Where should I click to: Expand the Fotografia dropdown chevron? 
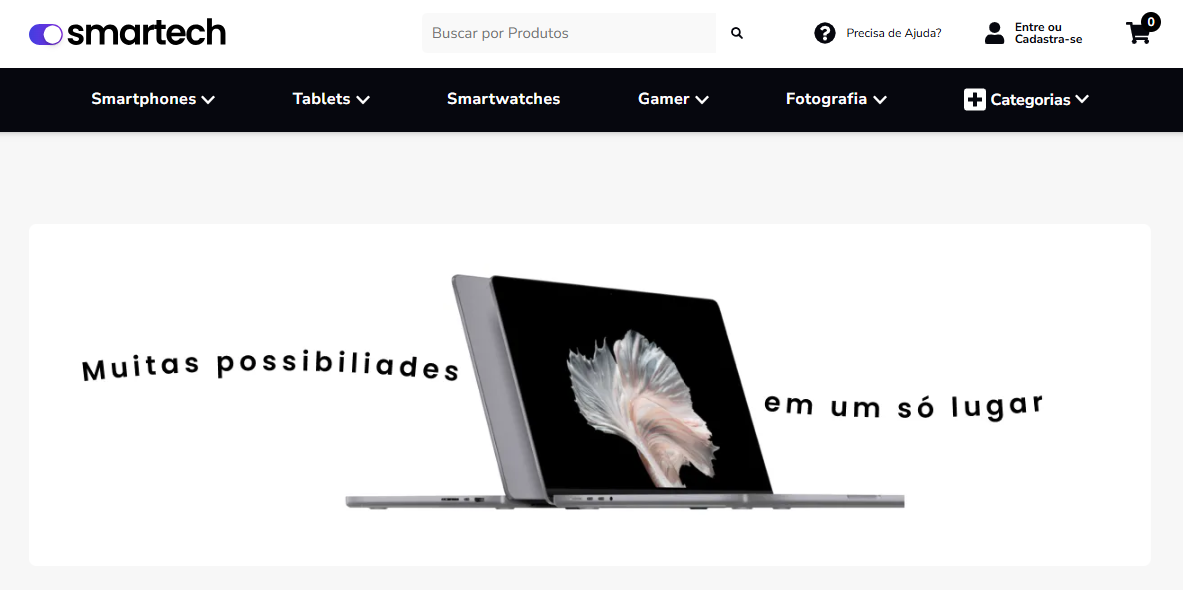click(x=879, y=100)
